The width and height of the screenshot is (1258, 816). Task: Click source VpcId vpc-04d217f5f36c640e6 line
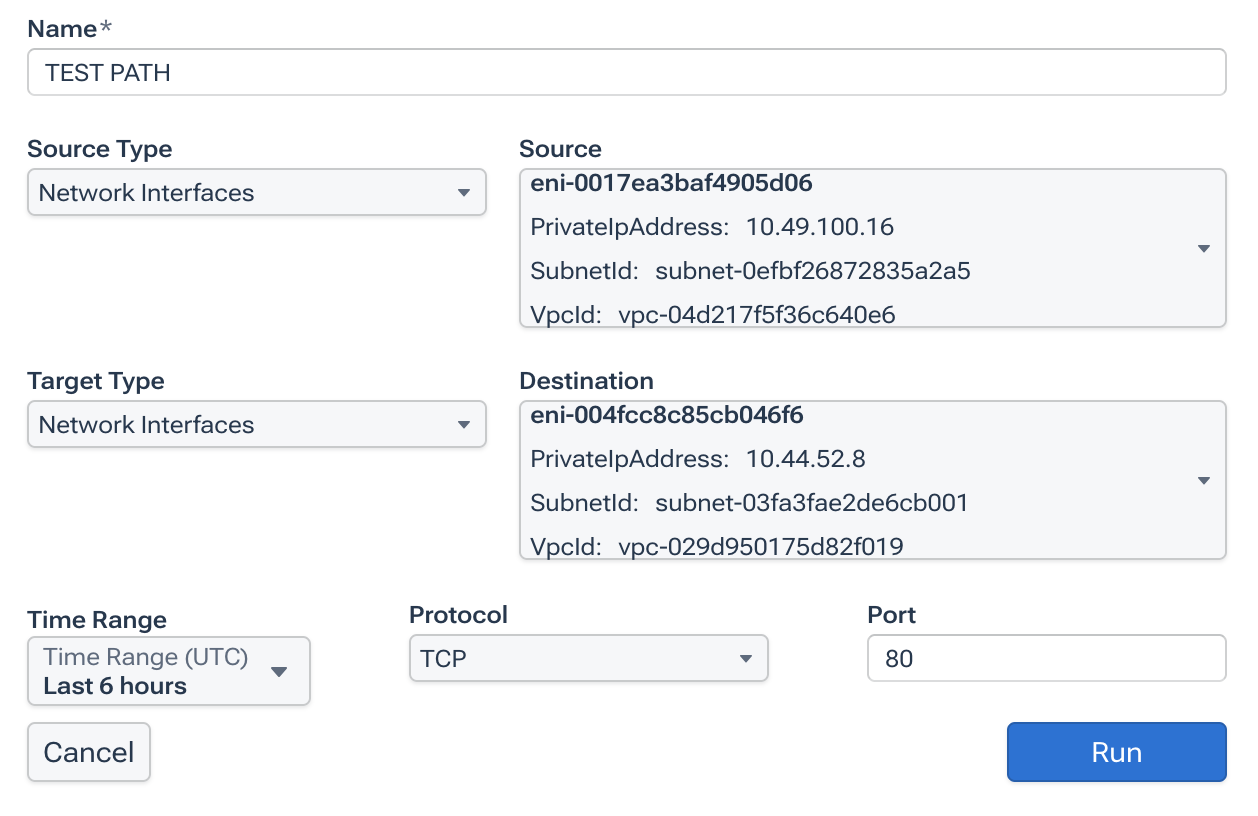pos(712,315)
